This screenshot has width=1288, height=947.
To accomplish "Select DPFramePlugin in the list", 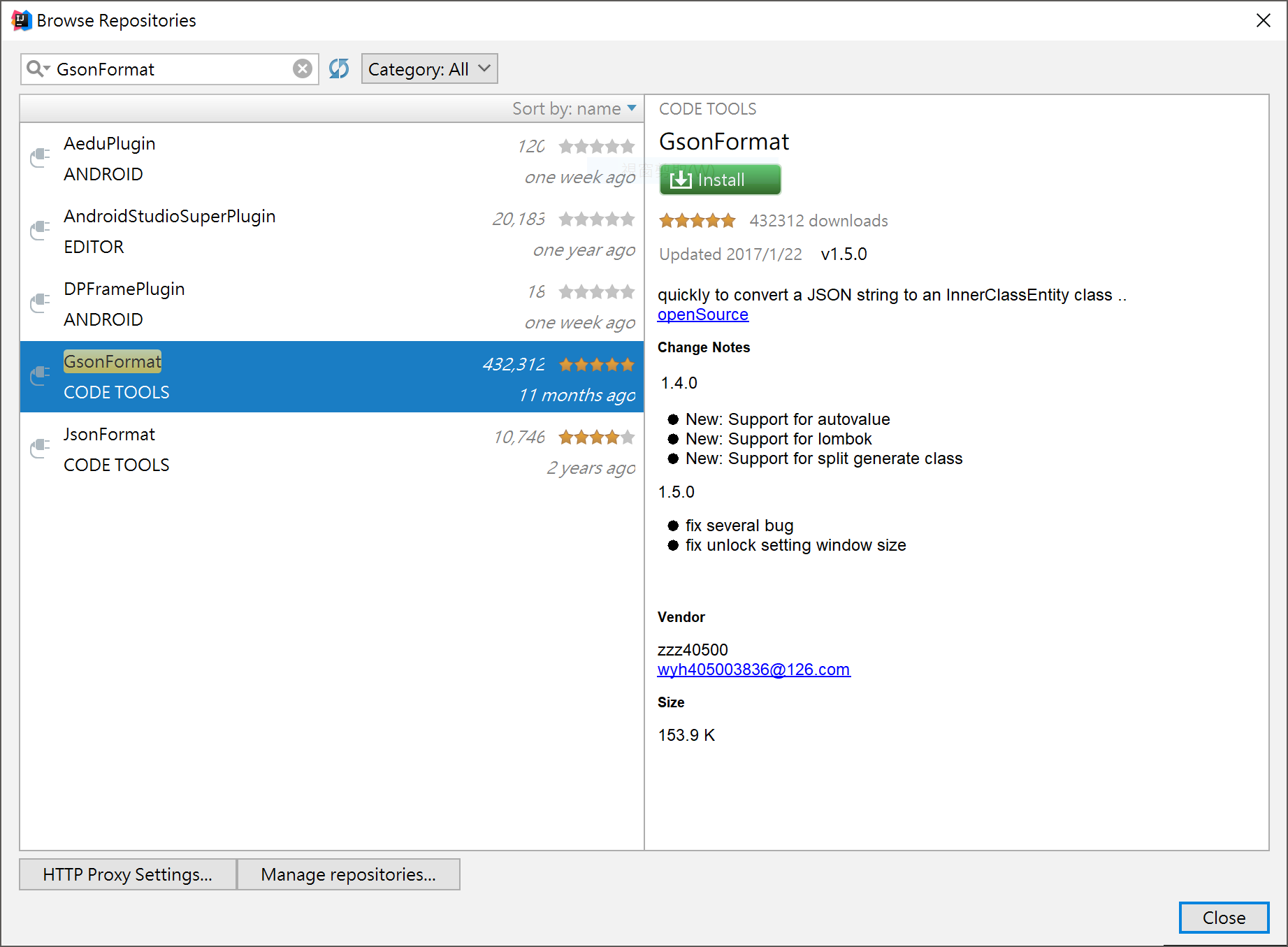I will click(x=332, y=305).
